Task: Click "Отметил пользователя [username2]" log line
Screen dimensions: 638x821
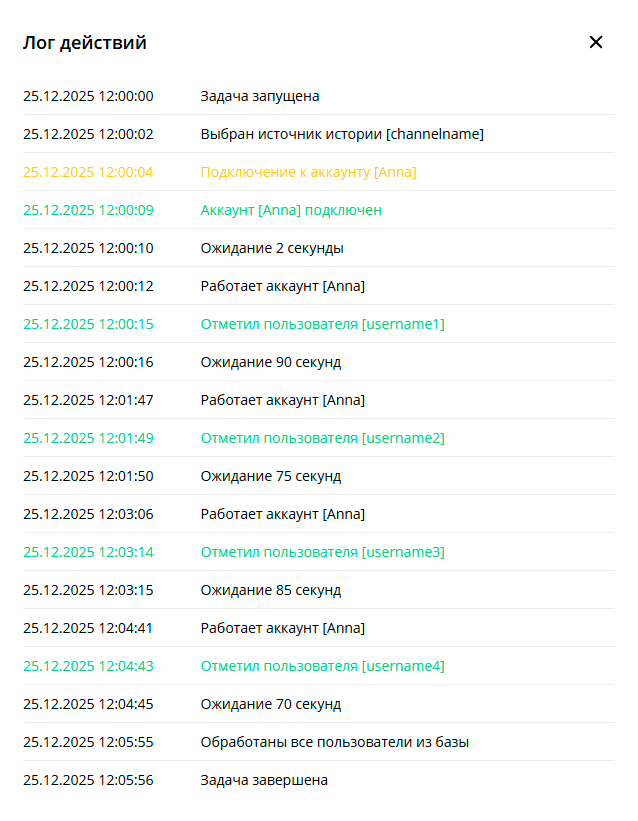Action: pyautogui.click(x=322, y=438)
